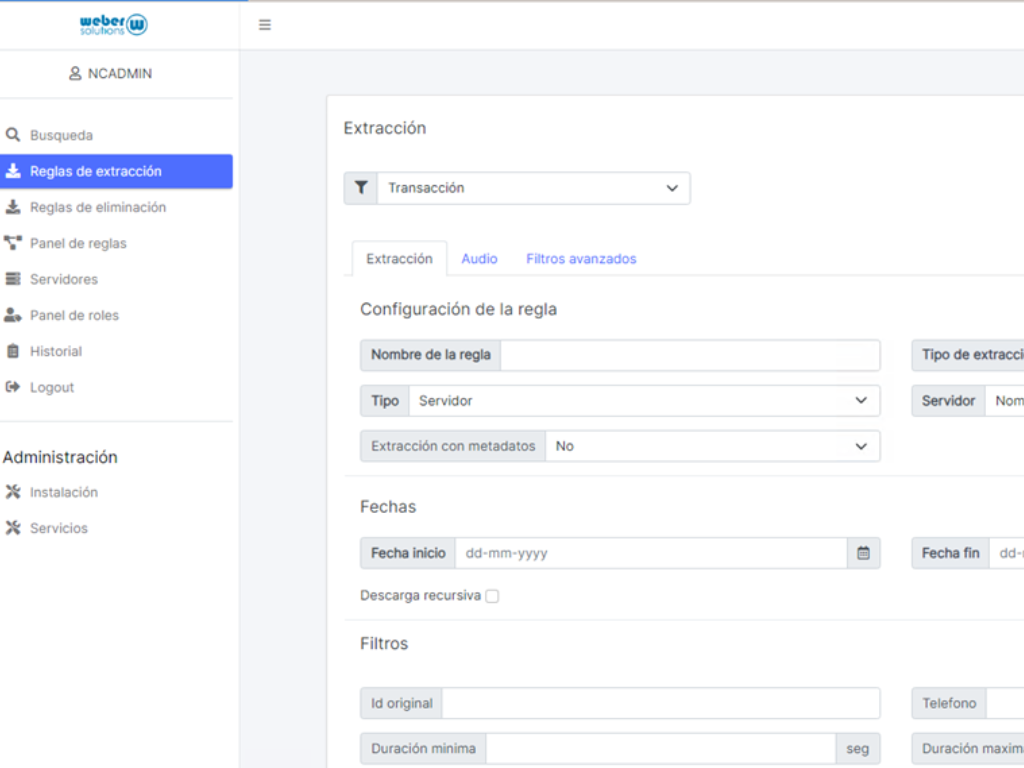
Task: Switch to the Extracción tab
Action: (400, 259)
